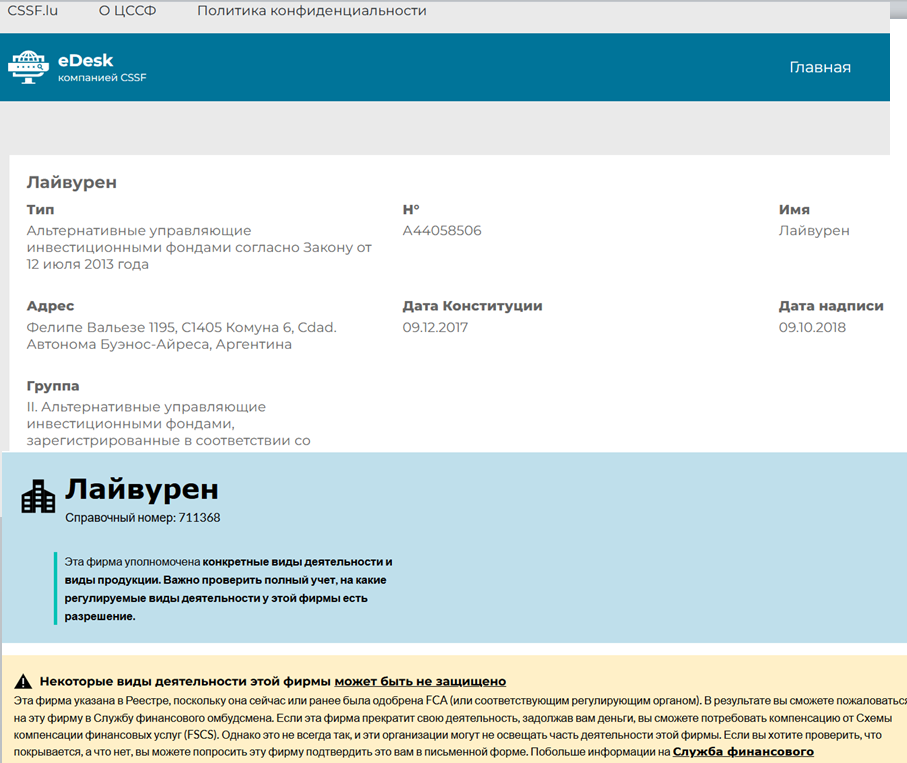
Task: Click the компанией CSSF subtitle
Action: pyautogui.click(x=102, y=78)
